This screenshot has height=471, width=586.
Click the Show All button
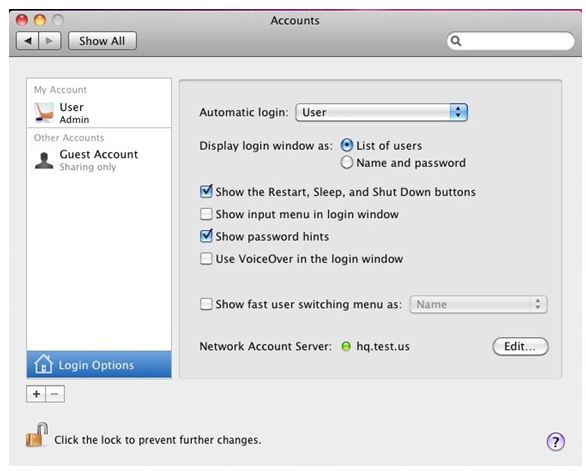tap(102, 40)
